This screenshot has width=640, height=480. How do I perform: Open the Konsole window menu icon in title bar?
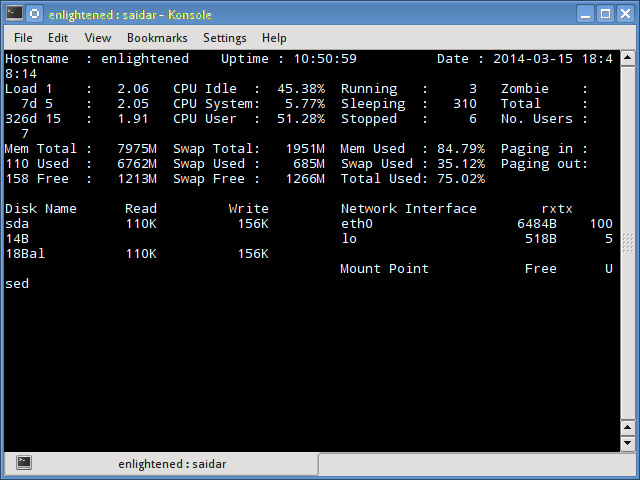click(12, 13)
